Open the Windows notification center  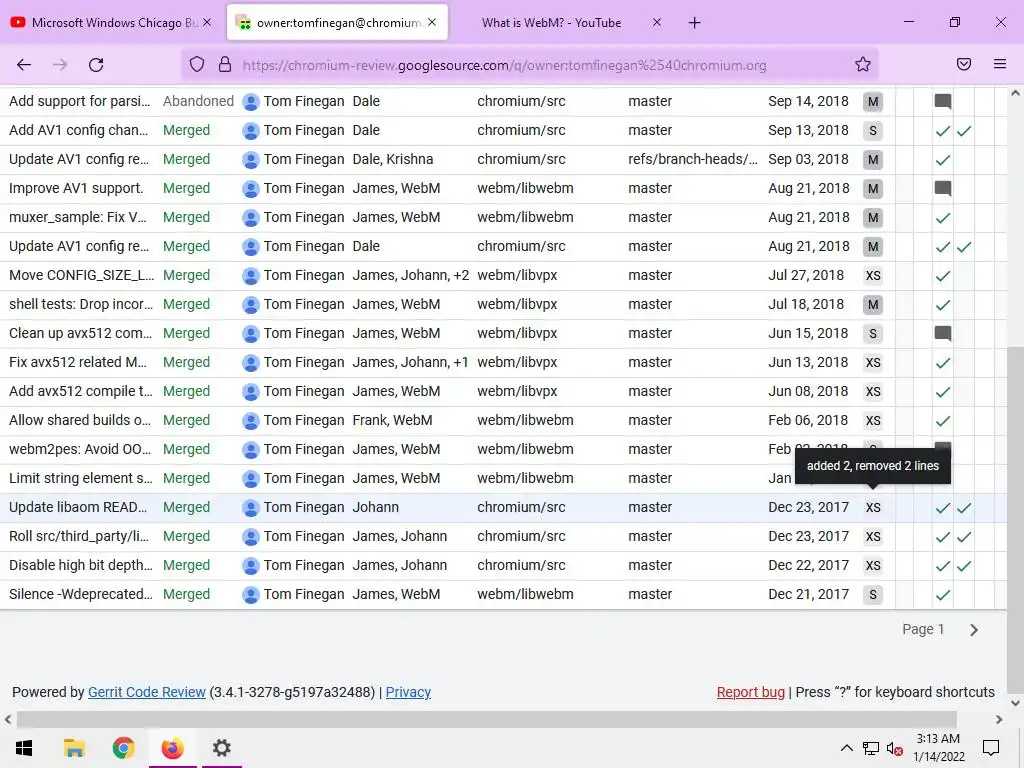point(991,748)
